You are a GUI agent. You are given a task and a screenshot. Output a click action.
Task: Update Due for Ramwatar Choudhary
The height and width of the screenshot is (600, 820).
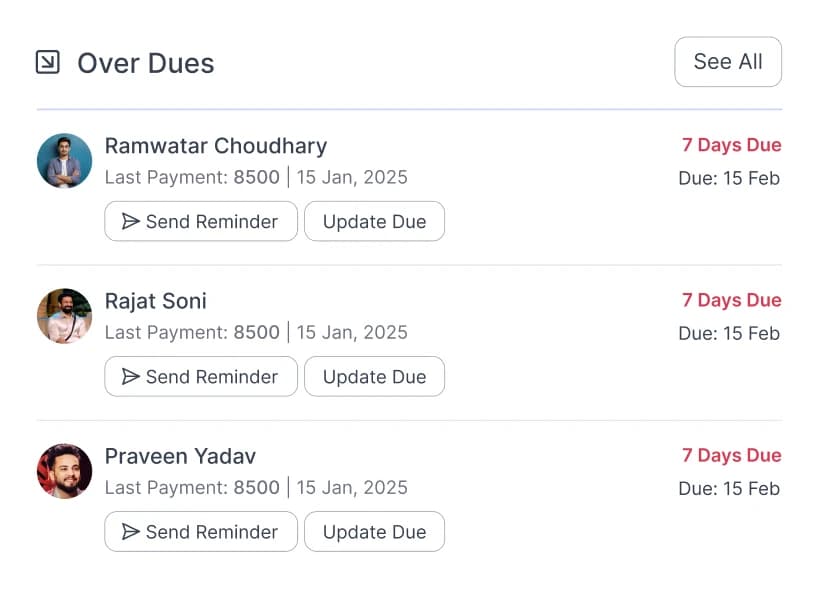tap(374, 221)
